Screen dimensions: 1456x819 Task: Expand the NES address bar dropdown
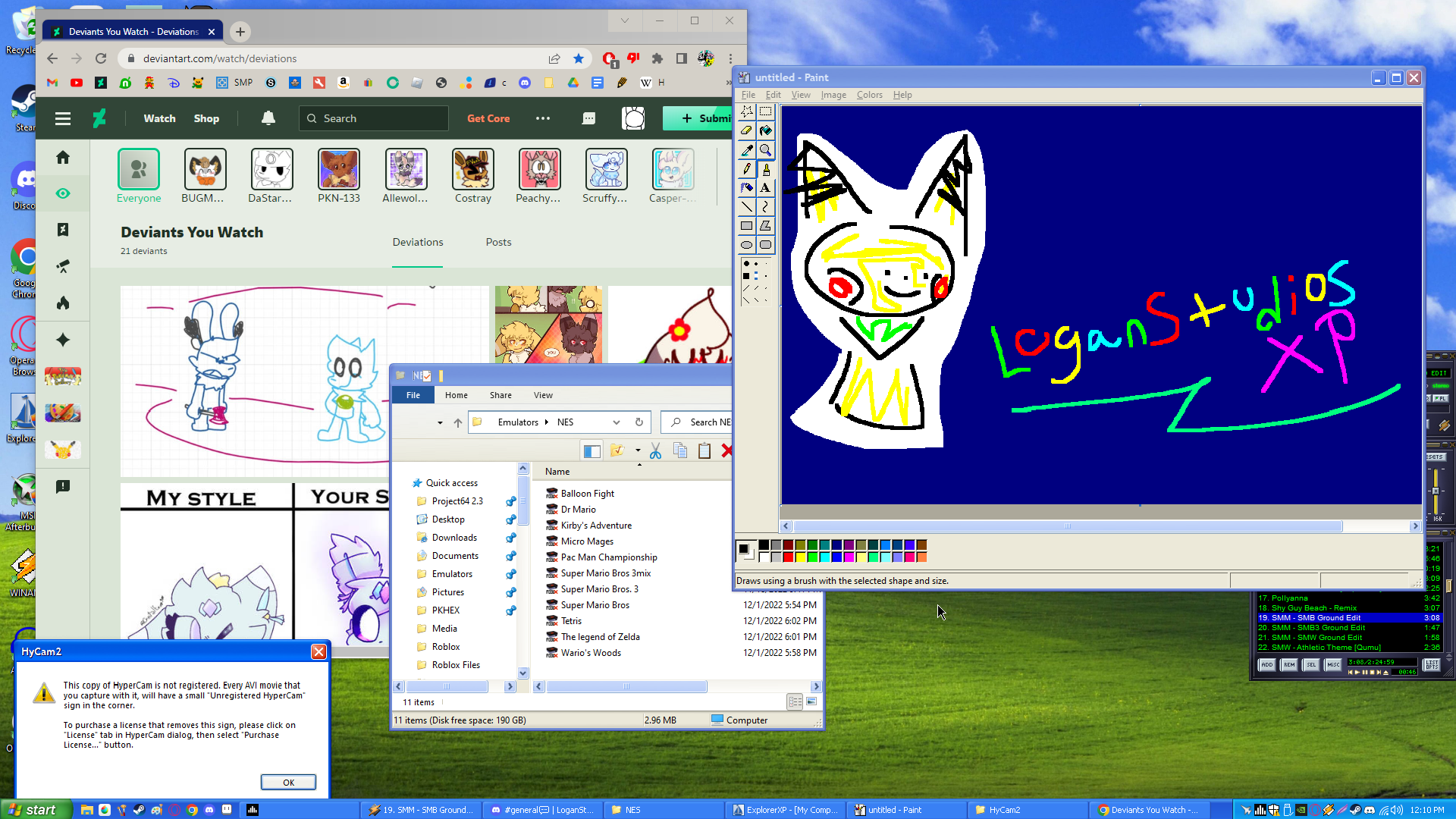(617, 422)
